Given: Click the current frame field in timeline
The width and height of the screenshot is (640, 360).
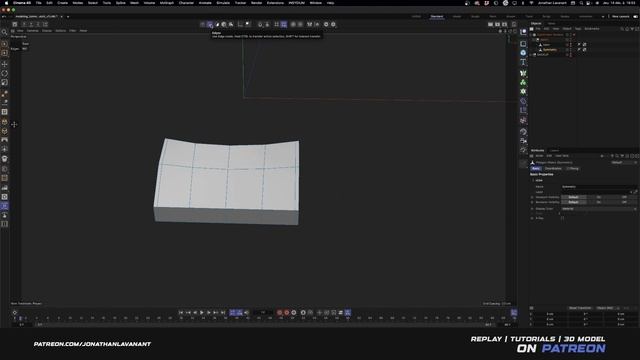Looking at the screenshot, I should click(x=263, y=313).
